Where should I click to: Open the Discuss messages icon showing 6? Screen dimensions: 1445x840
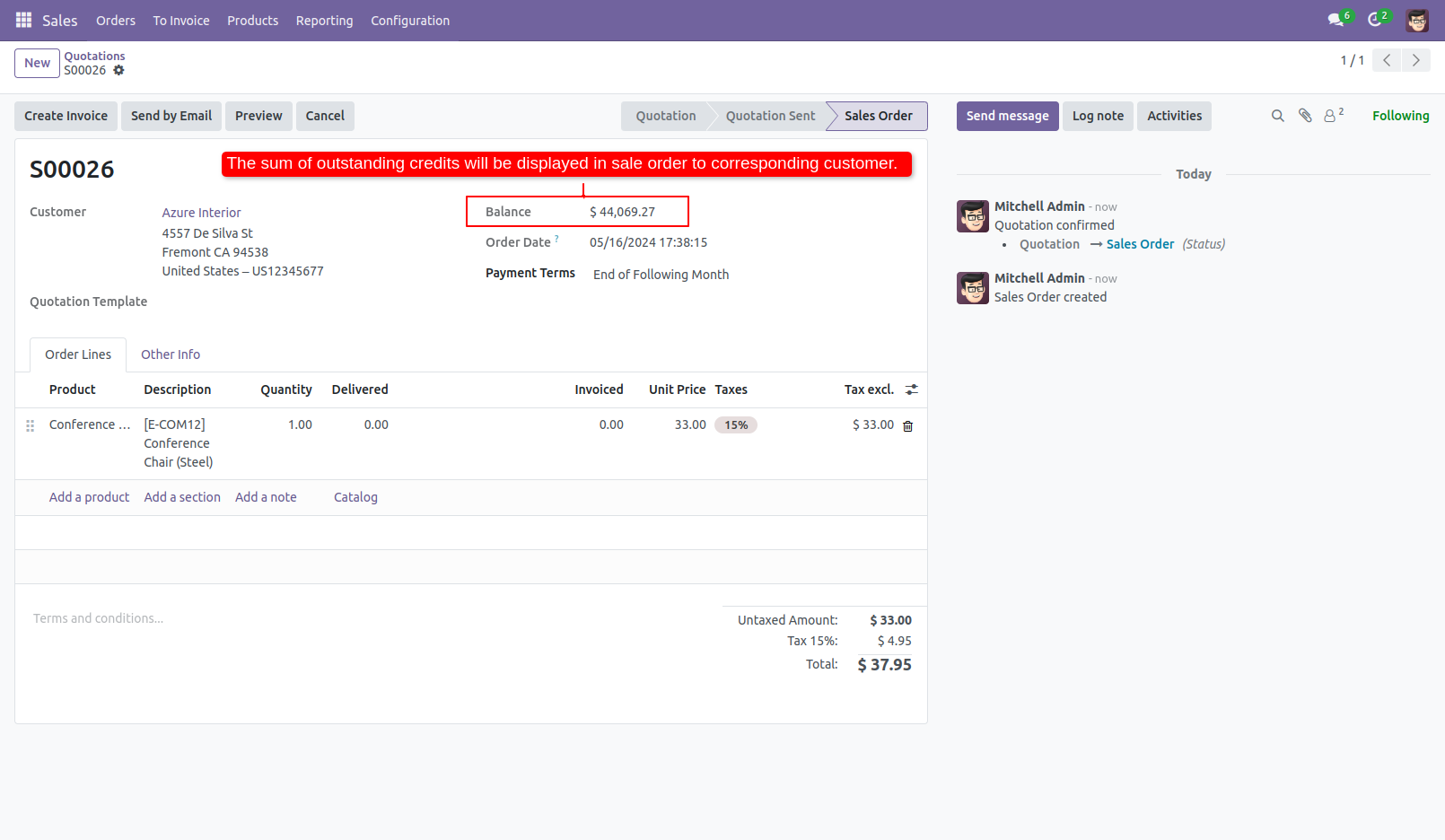pyautogui.click(x=1336, y=20)
